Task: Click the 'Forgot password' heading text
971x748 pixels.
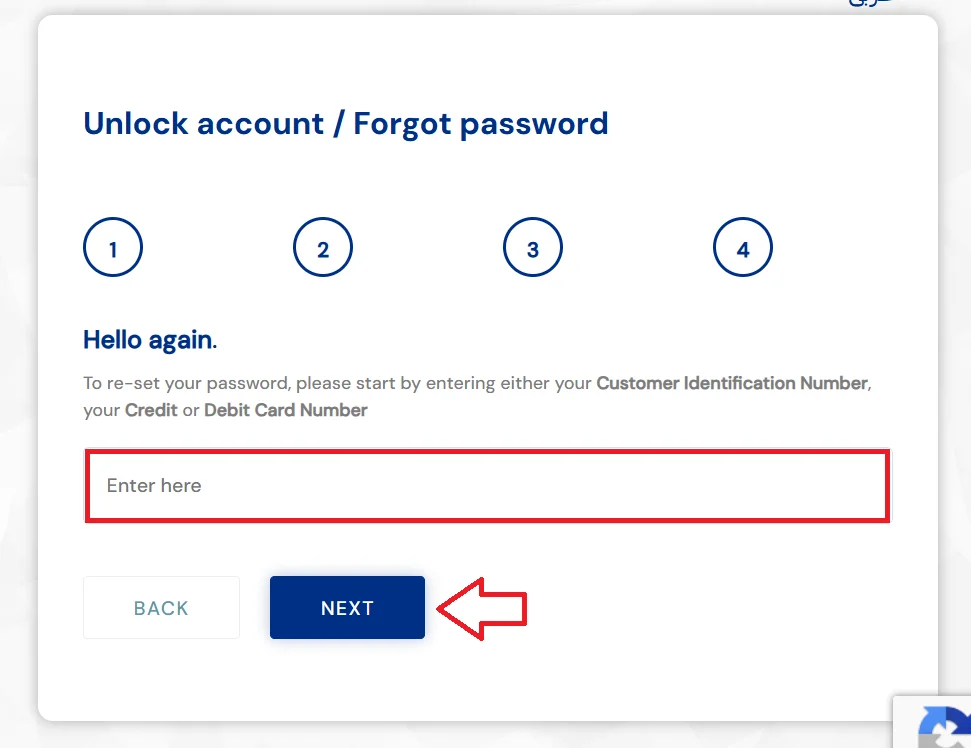Action: click(x=481, y=124)
